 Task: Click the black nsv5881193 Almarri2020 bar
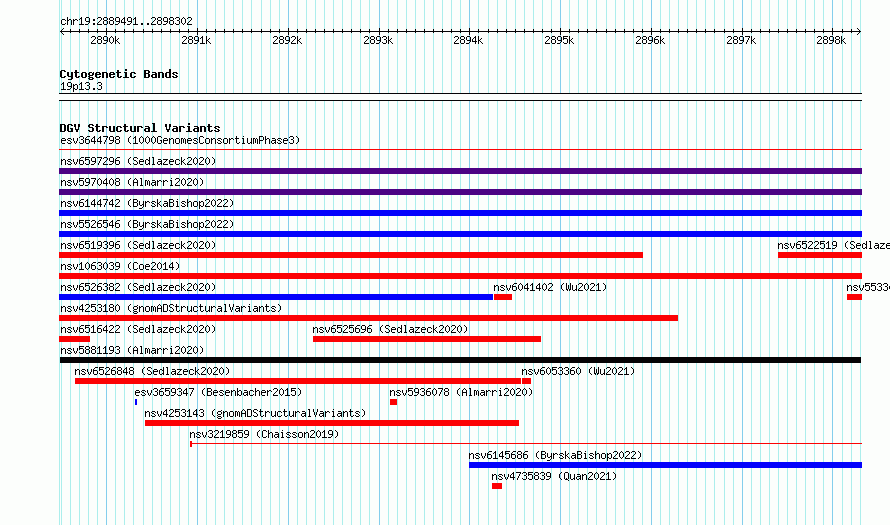460,360
